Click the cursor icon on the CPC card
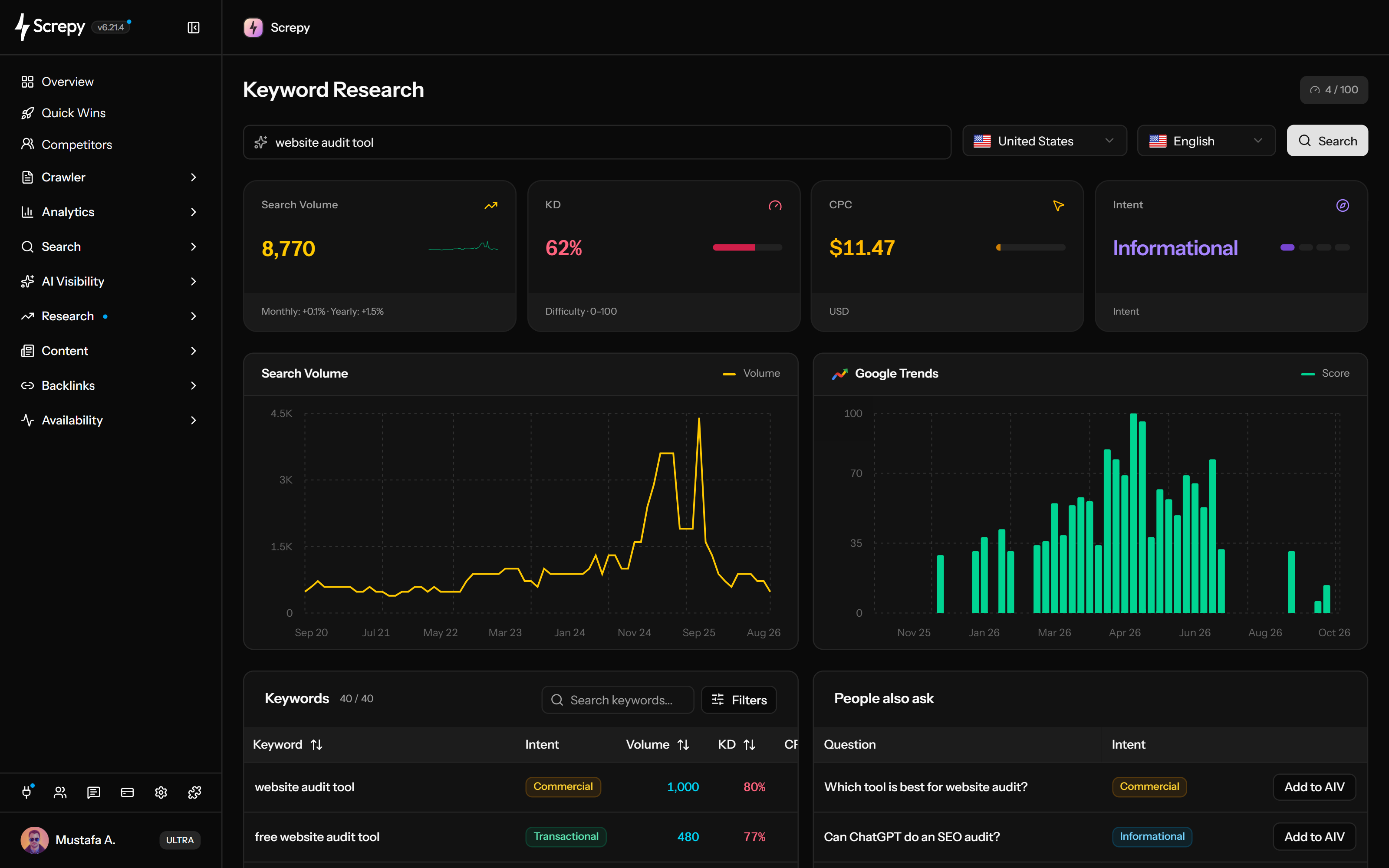Viewport: 1389px width, 868px height. coord(1058,206)
